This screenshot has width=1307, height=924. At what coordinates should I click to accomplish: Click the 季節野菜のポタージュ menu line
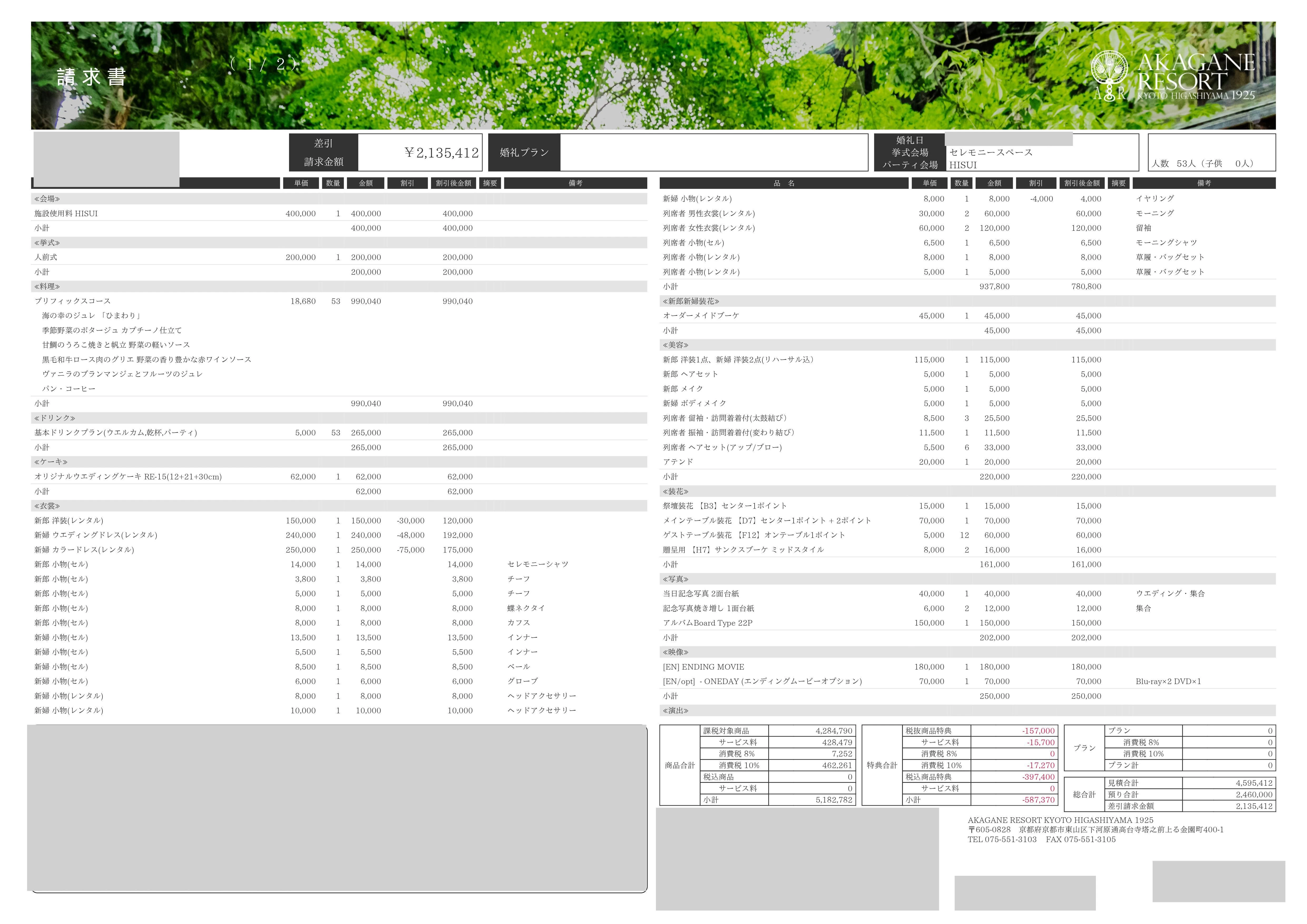(112, 330)
